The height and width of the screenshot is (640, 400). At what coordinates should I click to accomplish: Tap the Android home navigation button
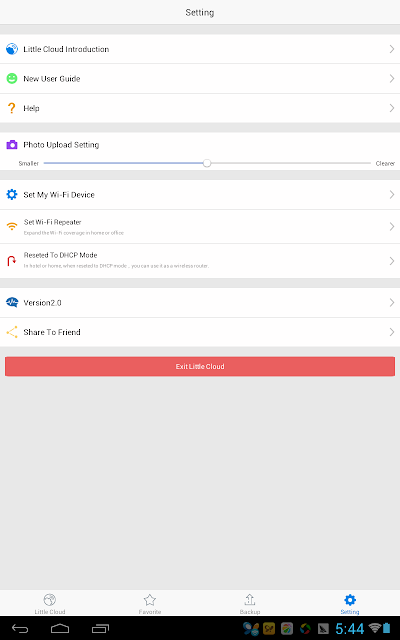point(60,629)
